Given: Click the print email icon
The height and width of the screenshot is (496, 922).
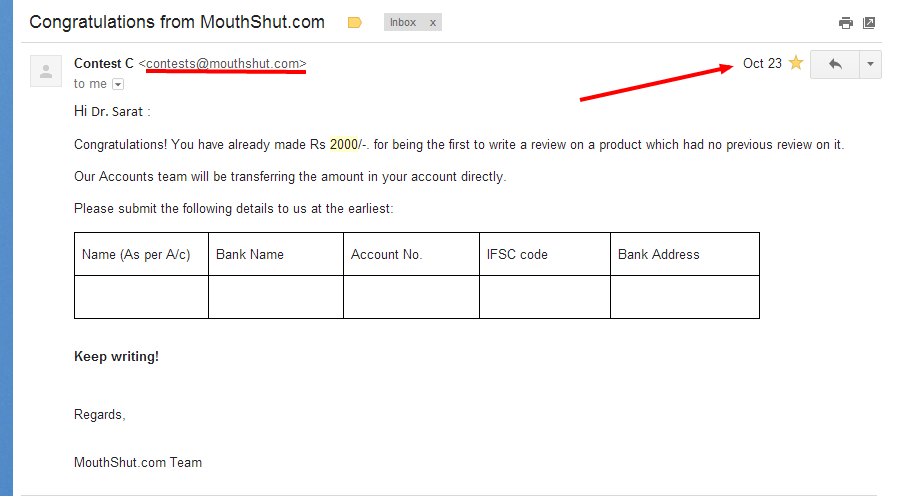Looking at the screenshot, I should pos(846,23).
